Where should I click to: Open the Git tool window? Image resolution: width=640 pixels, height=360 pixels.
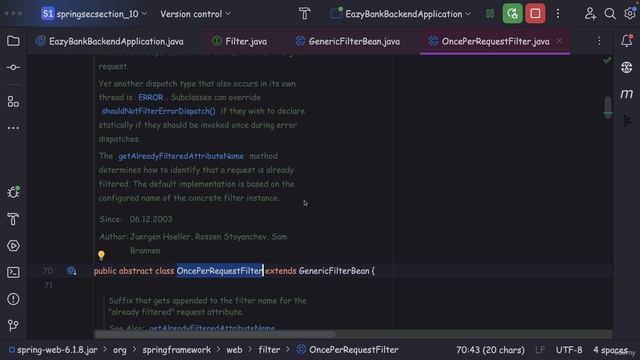13,325
